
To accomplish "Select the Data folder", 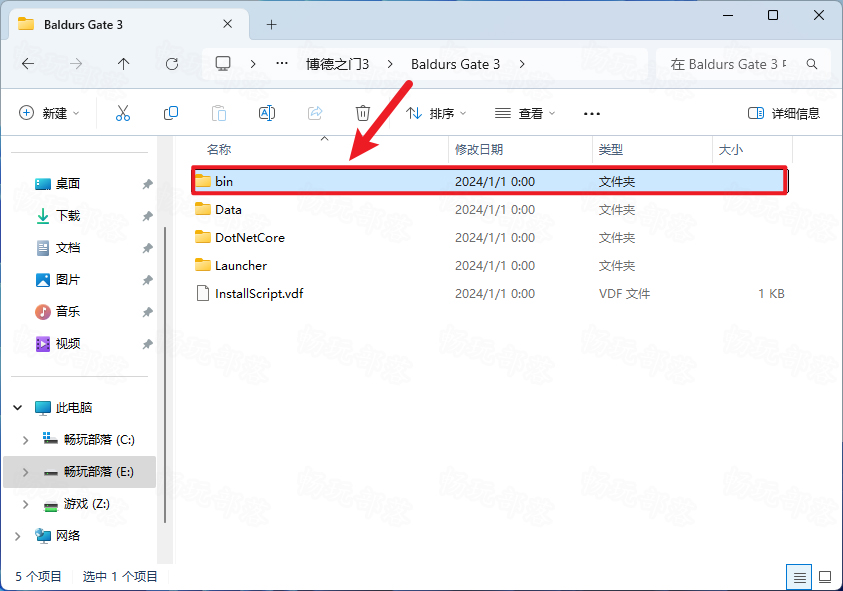I will coord(489,210).
